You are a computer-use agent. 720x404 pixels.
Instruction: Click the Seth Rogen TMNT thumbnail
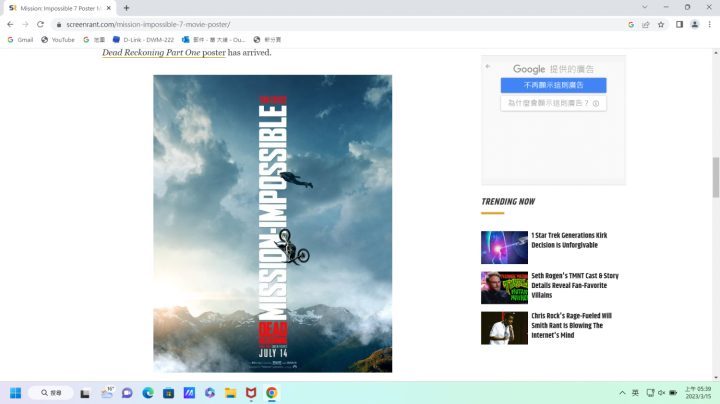[x=504, y=288]
